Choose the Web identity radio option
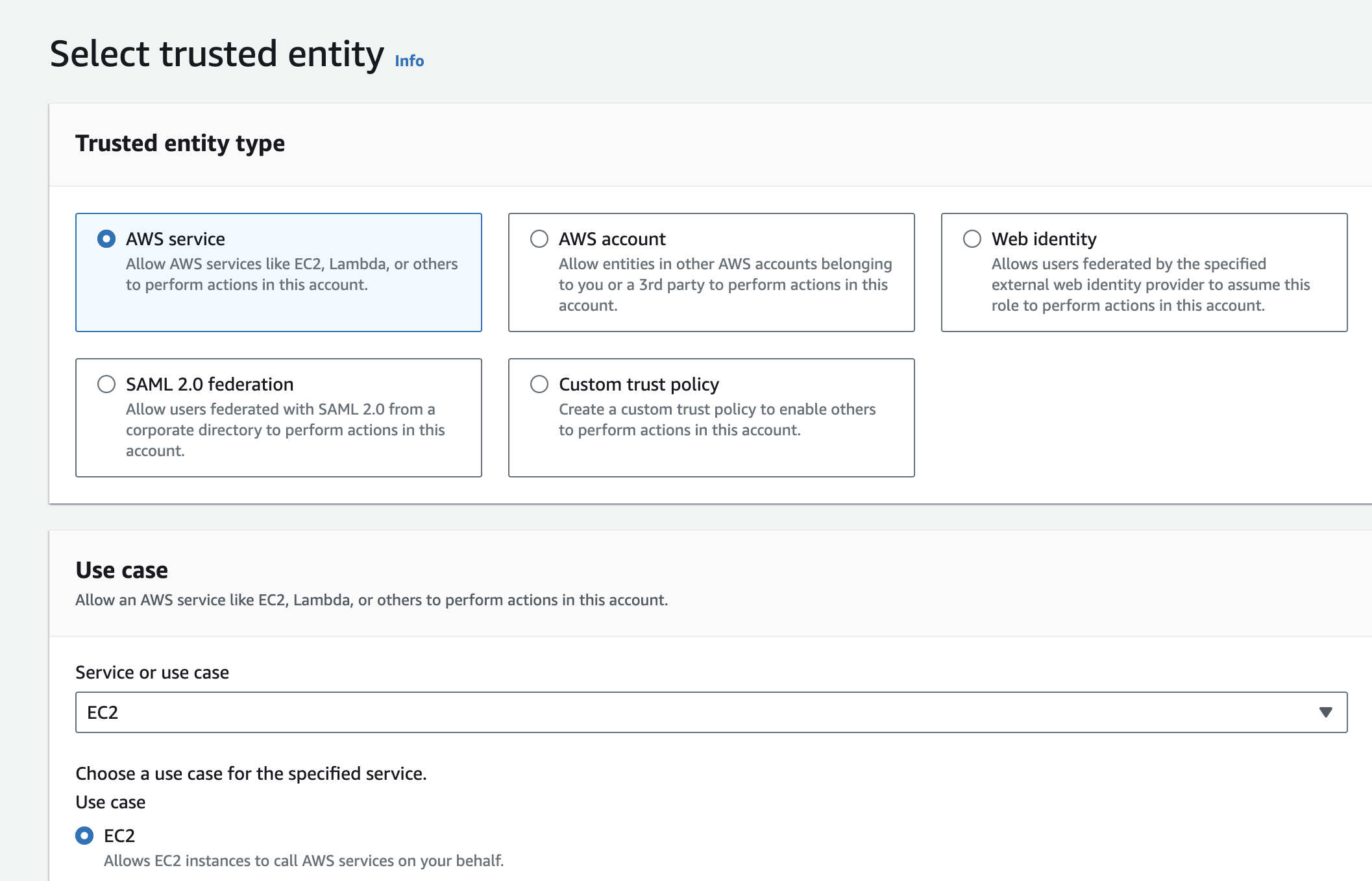This screenshot has height=881, width=1372. click(x=972, y=239)
